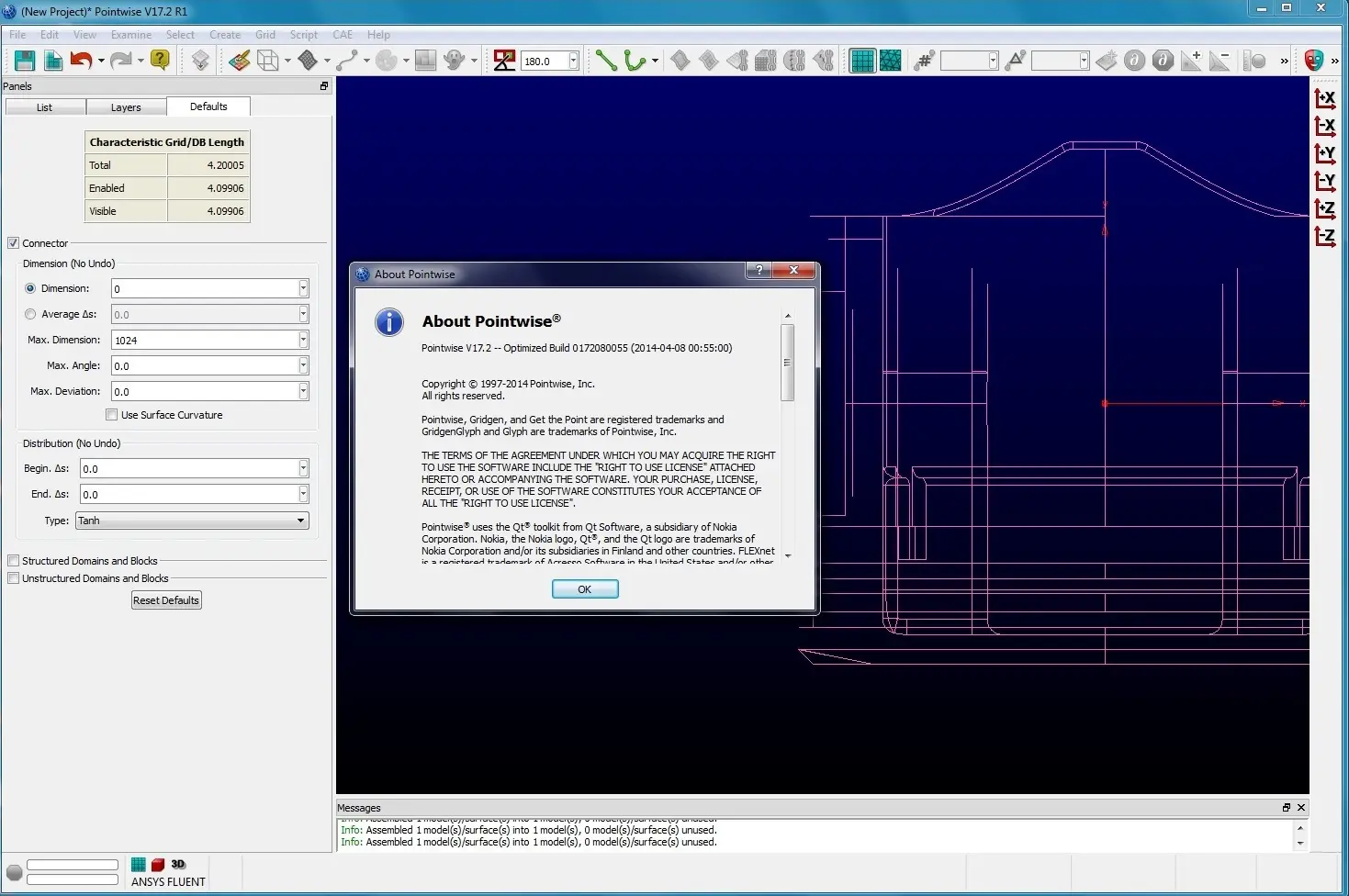This screenshot has width=1349, height=896.
Task: Click the Begin Δs input field
Action: 189,468
